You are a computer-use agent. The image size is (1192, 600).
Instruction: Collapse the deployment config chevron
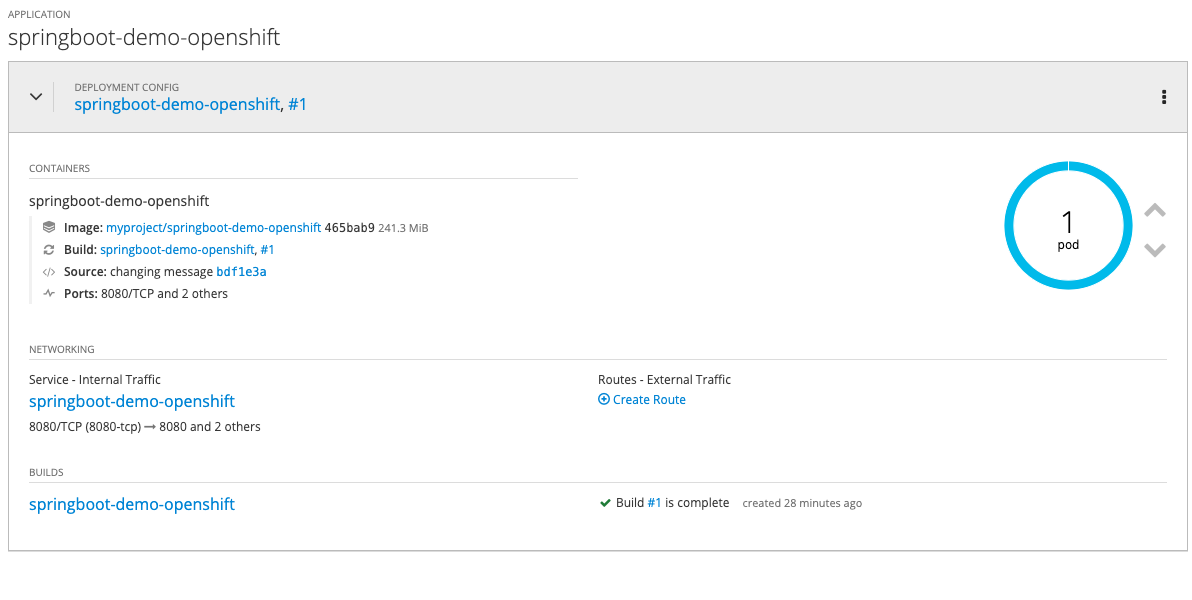click(x=36, y=97)
